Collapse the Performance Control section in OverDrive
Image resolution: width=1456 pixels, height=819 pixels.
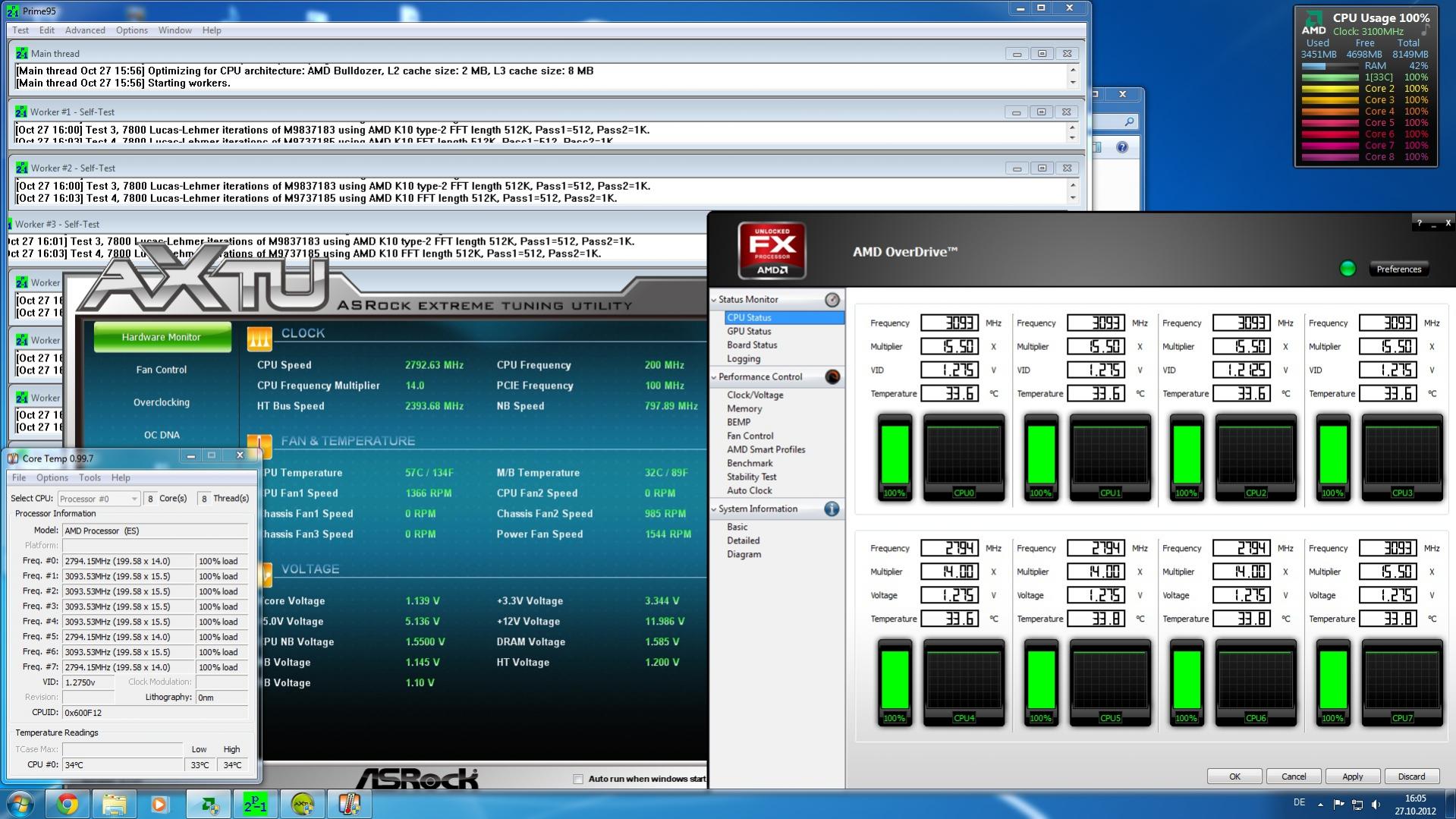coord(714,377)
